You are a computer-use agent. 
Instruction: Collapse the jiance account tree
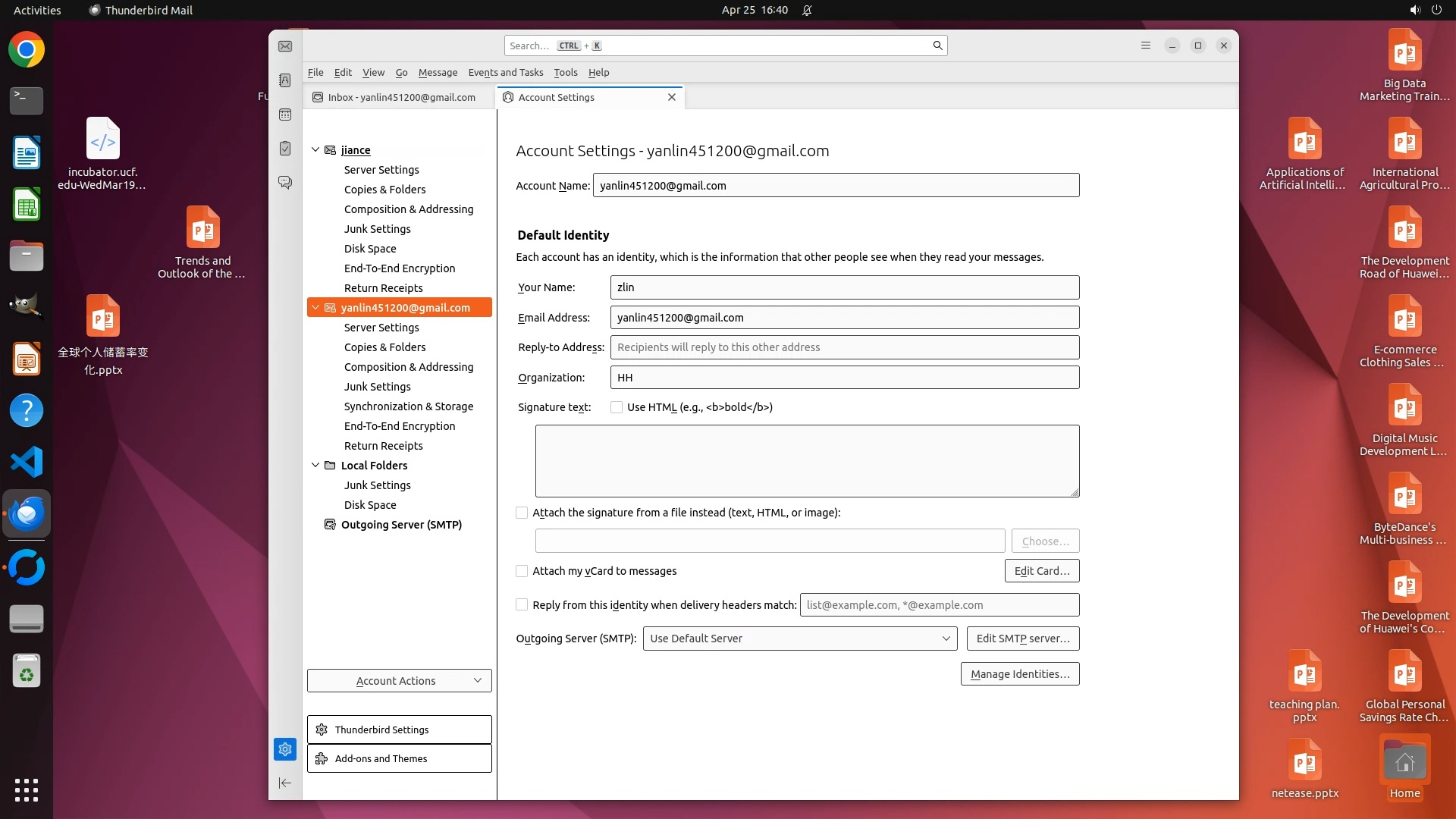pos(315,150)
